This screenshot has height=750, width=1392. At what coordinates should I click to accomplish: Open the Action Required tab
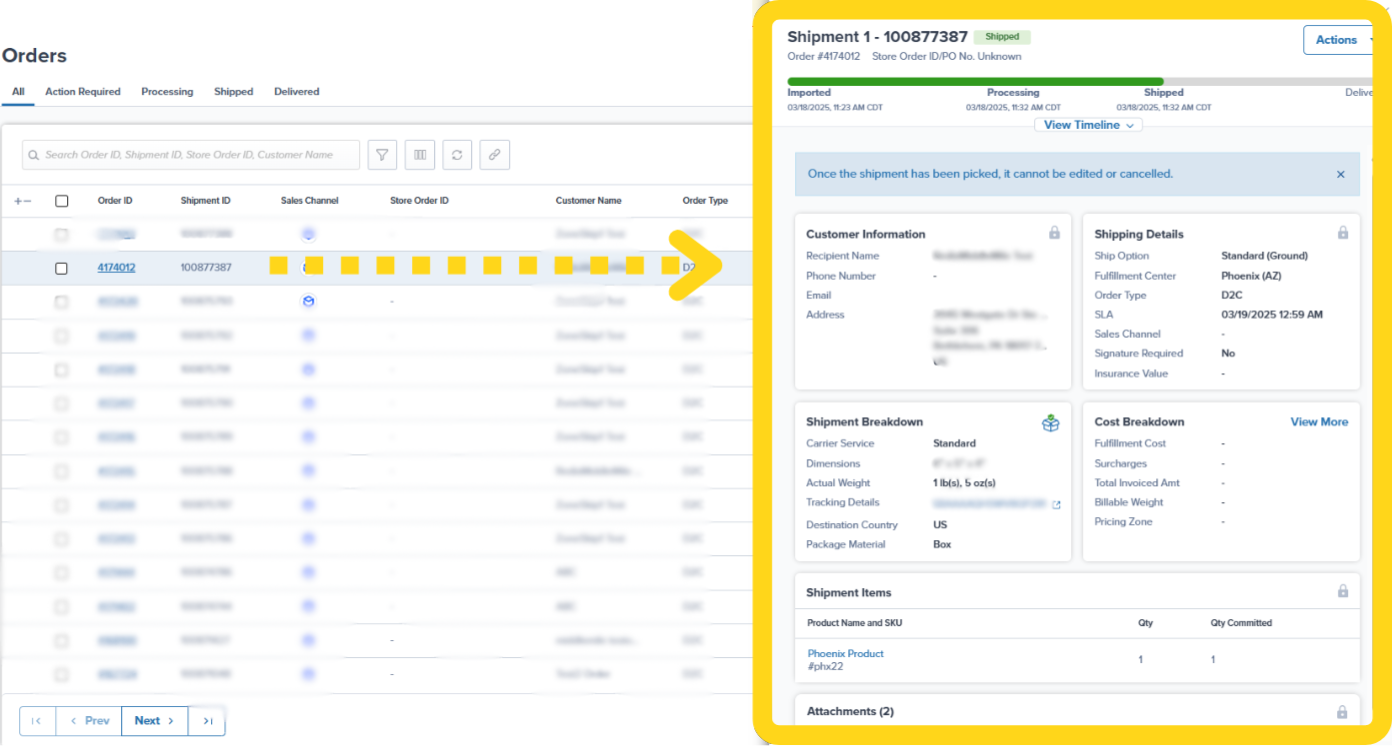pyautogui.click(x=83, y=91)
